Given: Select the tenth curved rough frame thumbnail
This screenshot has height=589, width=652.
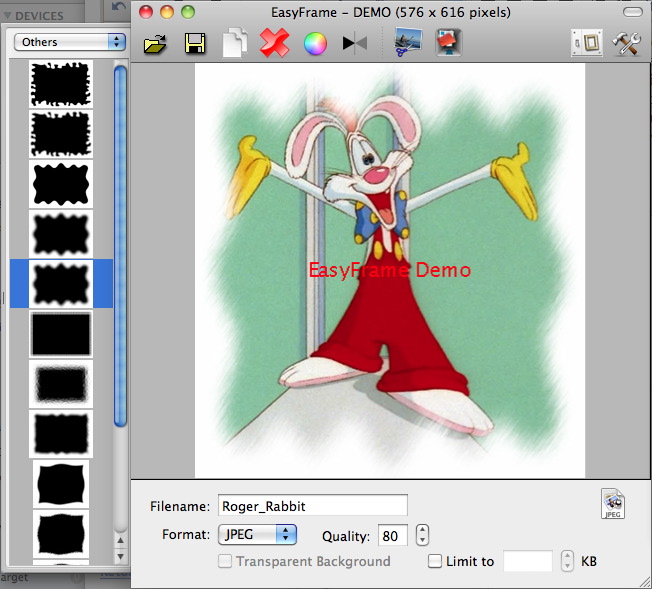Looking at the screenshot, I should pyautogui.click(x=61, y=534).
